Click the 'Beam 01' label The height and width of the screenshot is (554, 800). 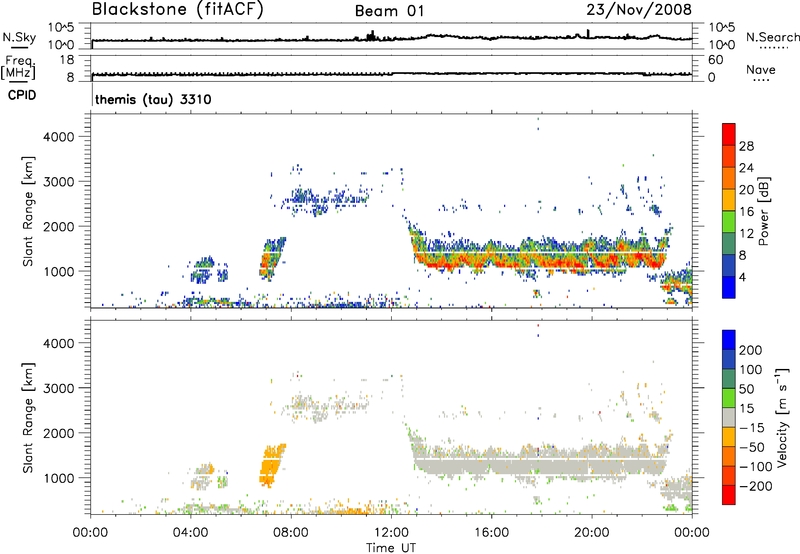pos(389,11)
